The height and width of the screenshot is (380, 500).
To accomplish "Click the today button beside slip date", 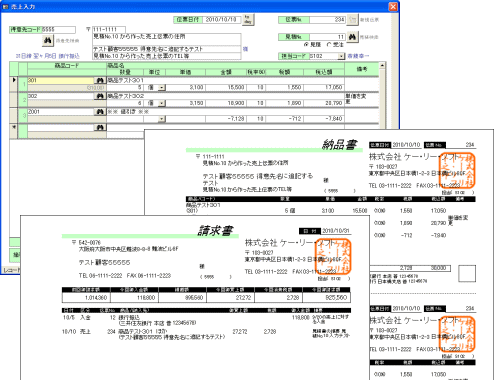I will click(x=248, y=19).
